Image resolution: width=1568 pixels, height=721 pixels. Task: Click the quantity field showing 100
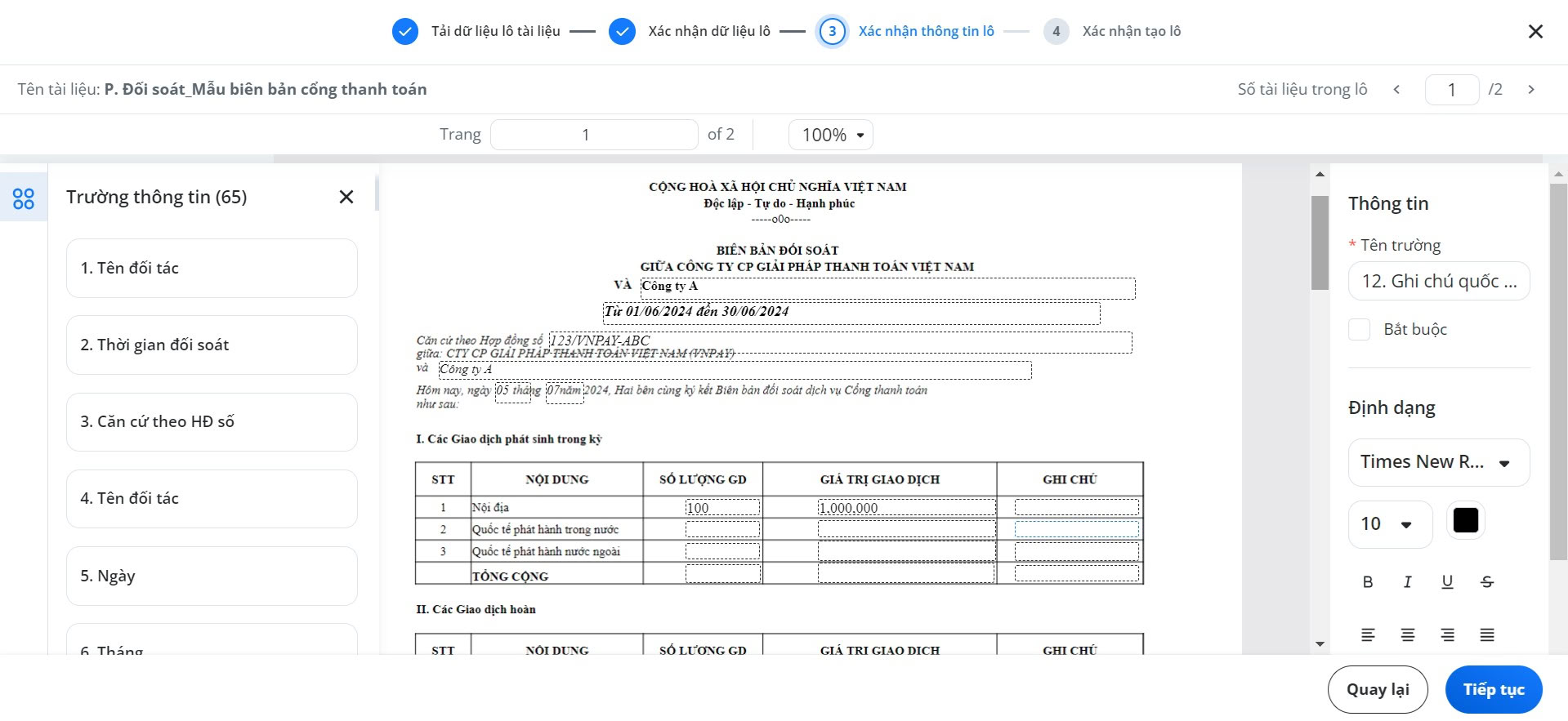pos(722,508)
